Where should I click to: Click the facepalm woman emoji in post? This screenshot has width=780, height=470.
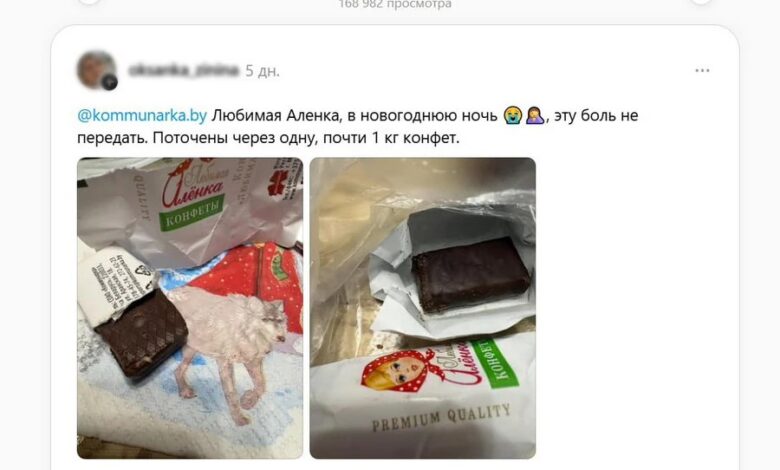(535, 115)
